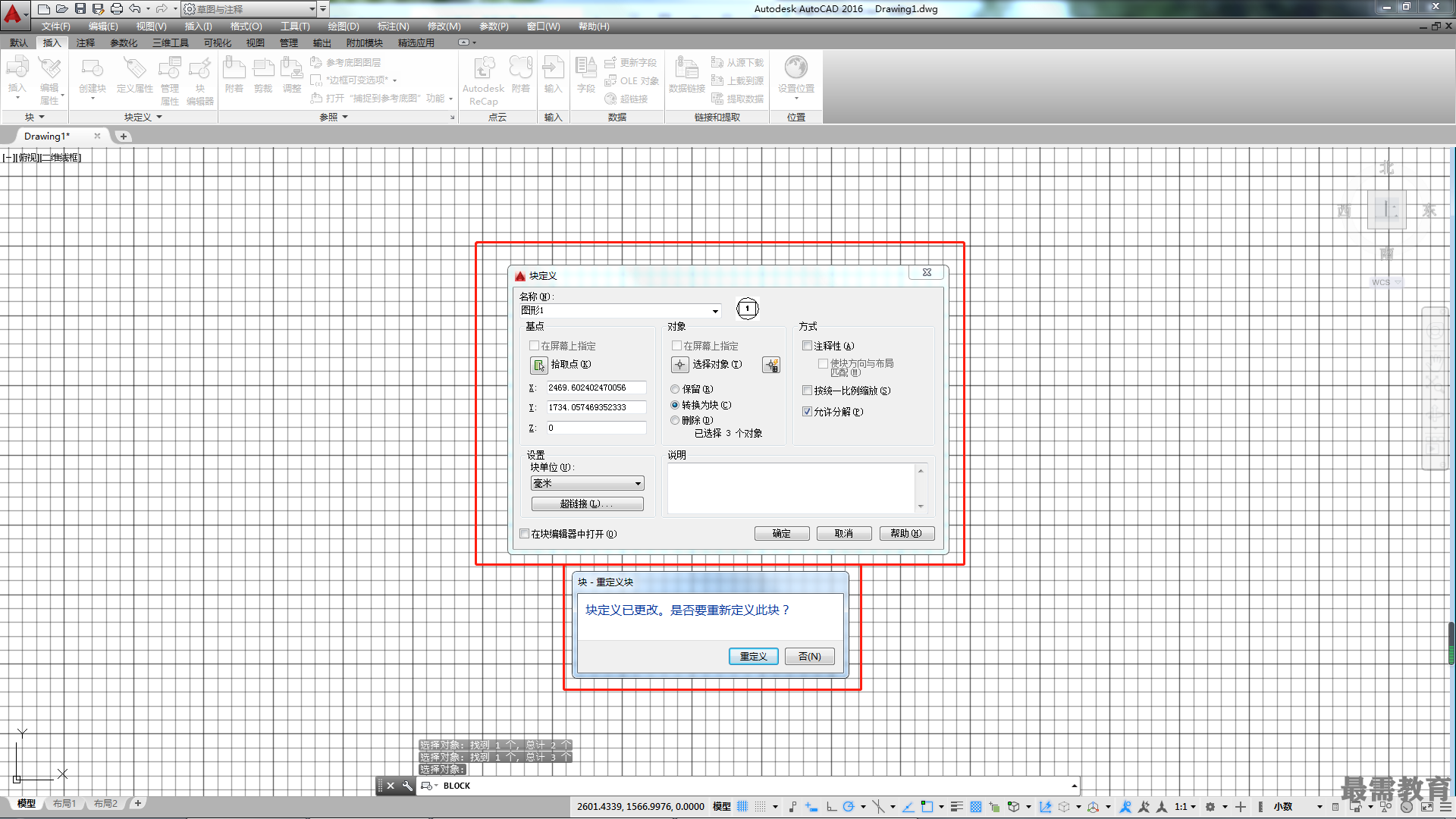
Task: Toggle polar tracking icon in status bar
Action: pos(849,807)
